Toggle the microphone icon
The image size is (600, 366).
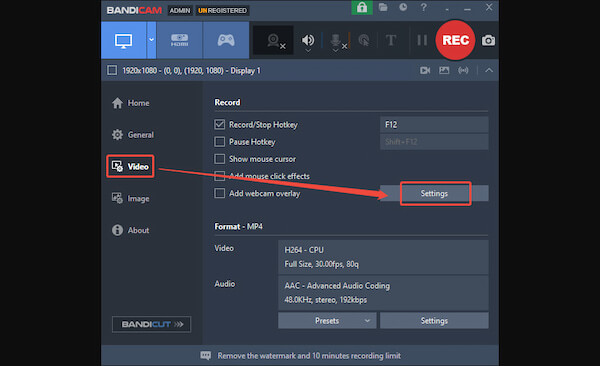[x=336, y=40]
